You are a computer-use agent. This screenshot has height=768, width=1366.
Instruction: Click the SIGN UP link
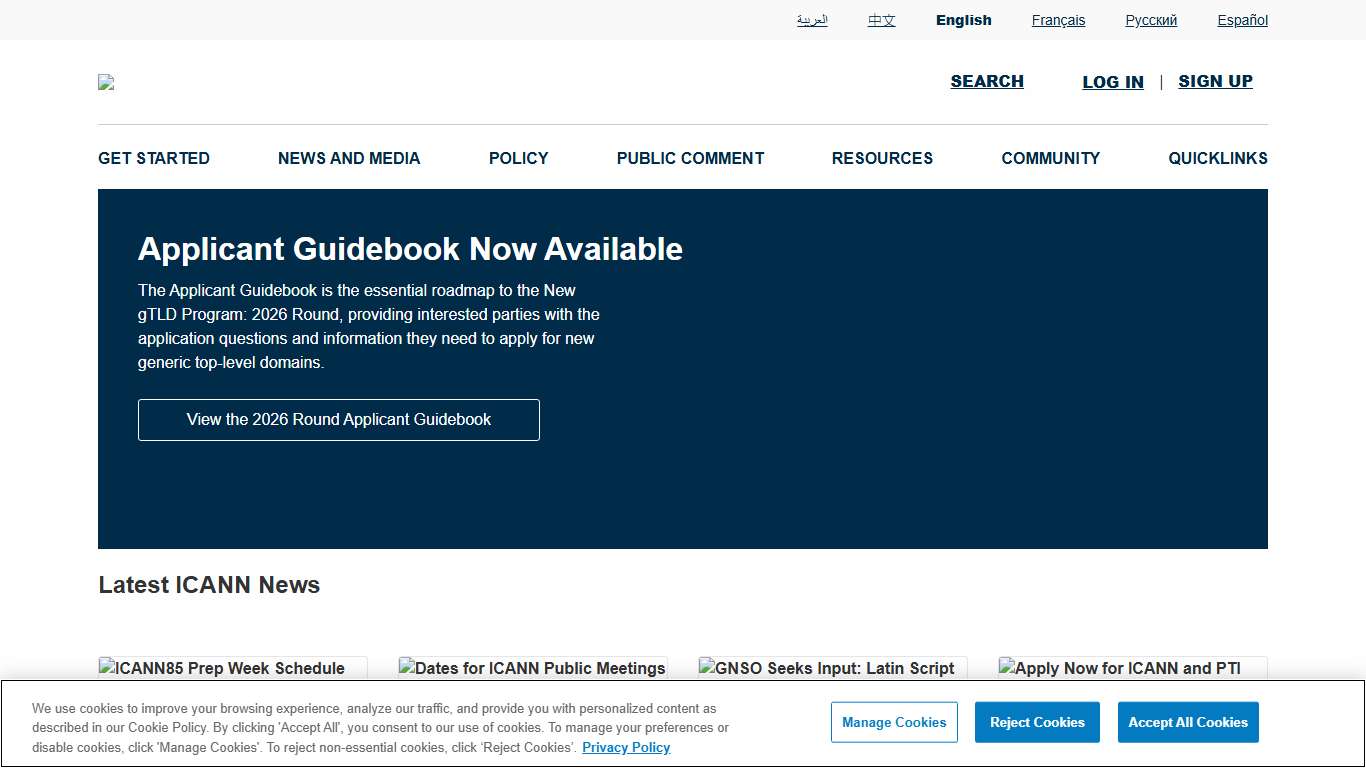pos(1215,82)
